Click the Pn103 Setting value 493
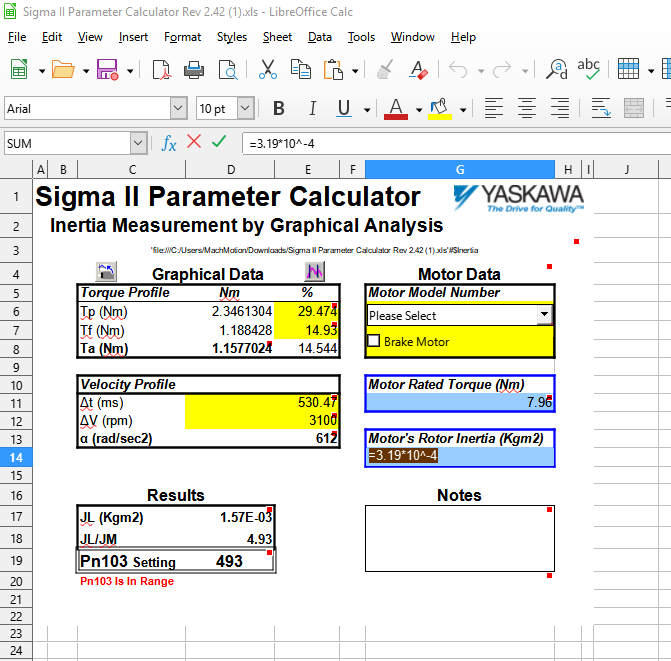Image resolution: width=671 pixels, height=661 pixels. pyautogui.click(x=229, y=561)
